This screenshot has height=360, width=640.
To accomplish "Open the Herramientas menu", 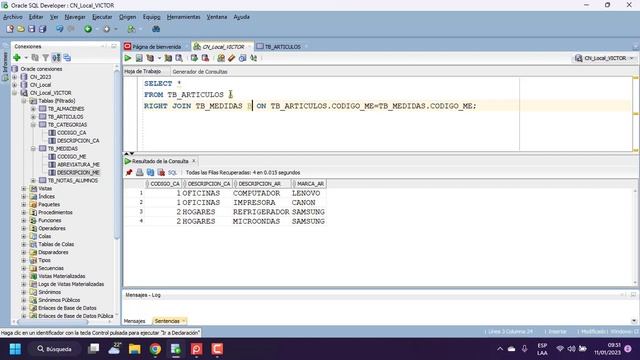I will tap(183, 17).
